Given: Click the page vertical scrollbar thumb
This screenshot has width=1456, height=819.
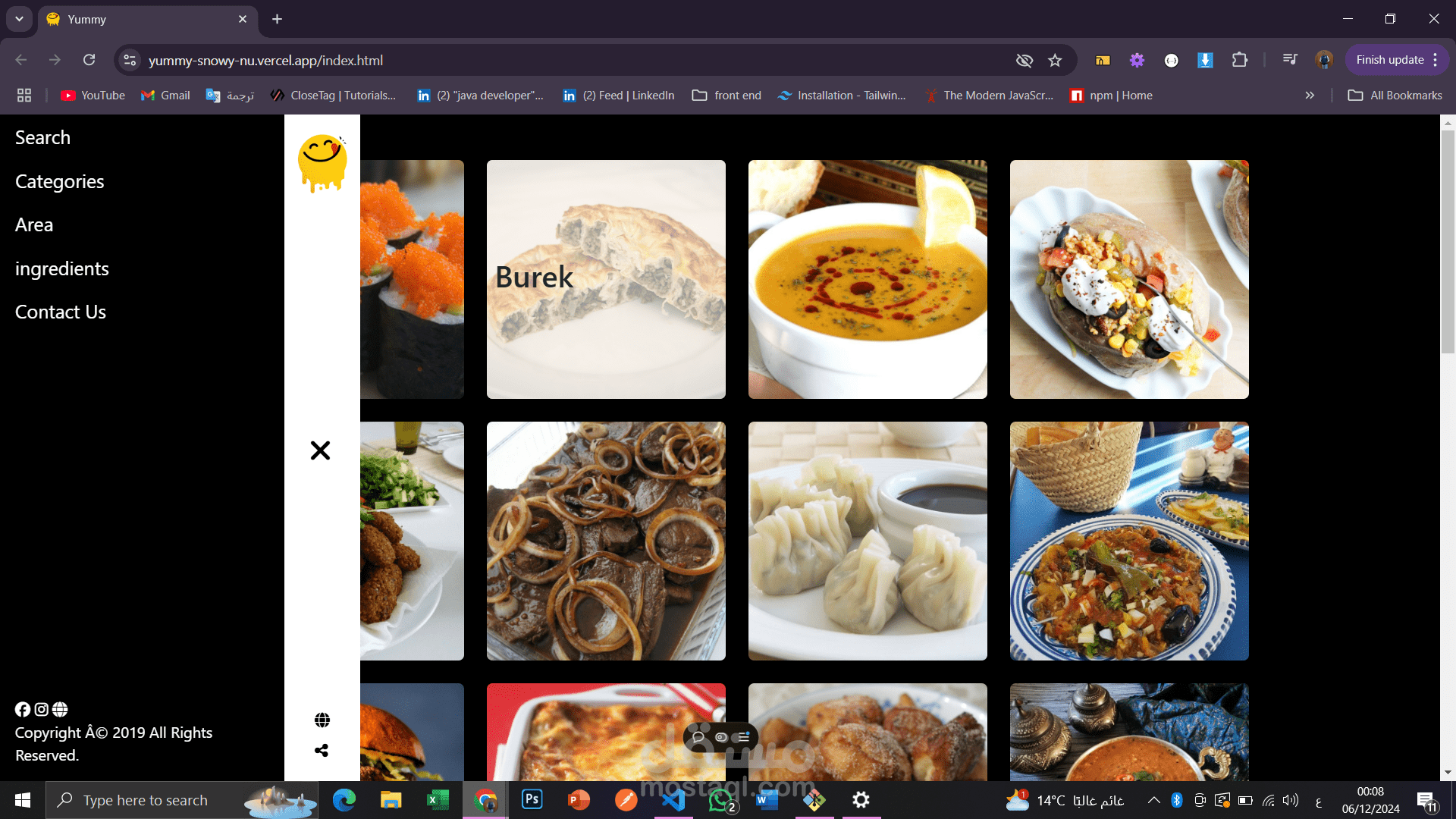Looking at the screenshot, I should coord(1448,241).
